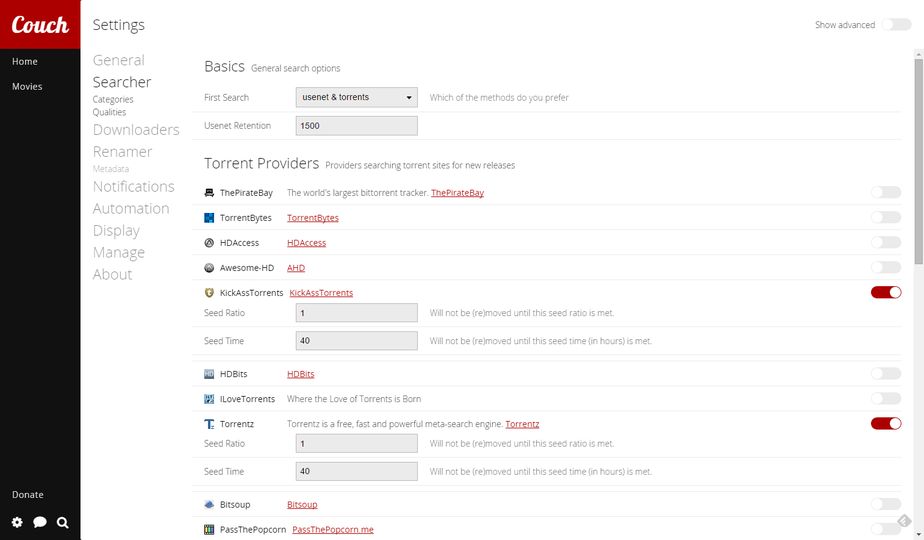
Task: Open Qualities sub-section
Action: (x=109, y=112)
